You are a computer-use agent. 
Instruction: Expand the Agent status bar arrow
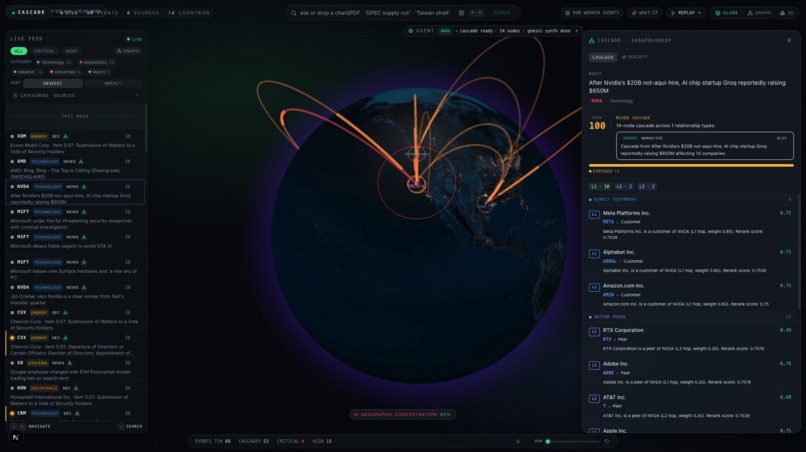[576, 31]
